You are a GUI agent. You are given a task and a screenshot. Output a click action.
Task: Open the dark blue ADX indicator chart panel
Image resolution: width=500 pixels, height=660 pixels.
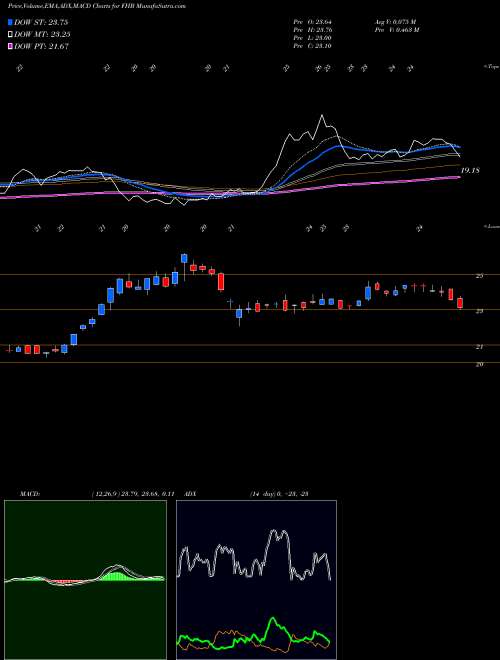tap(256, 580)
